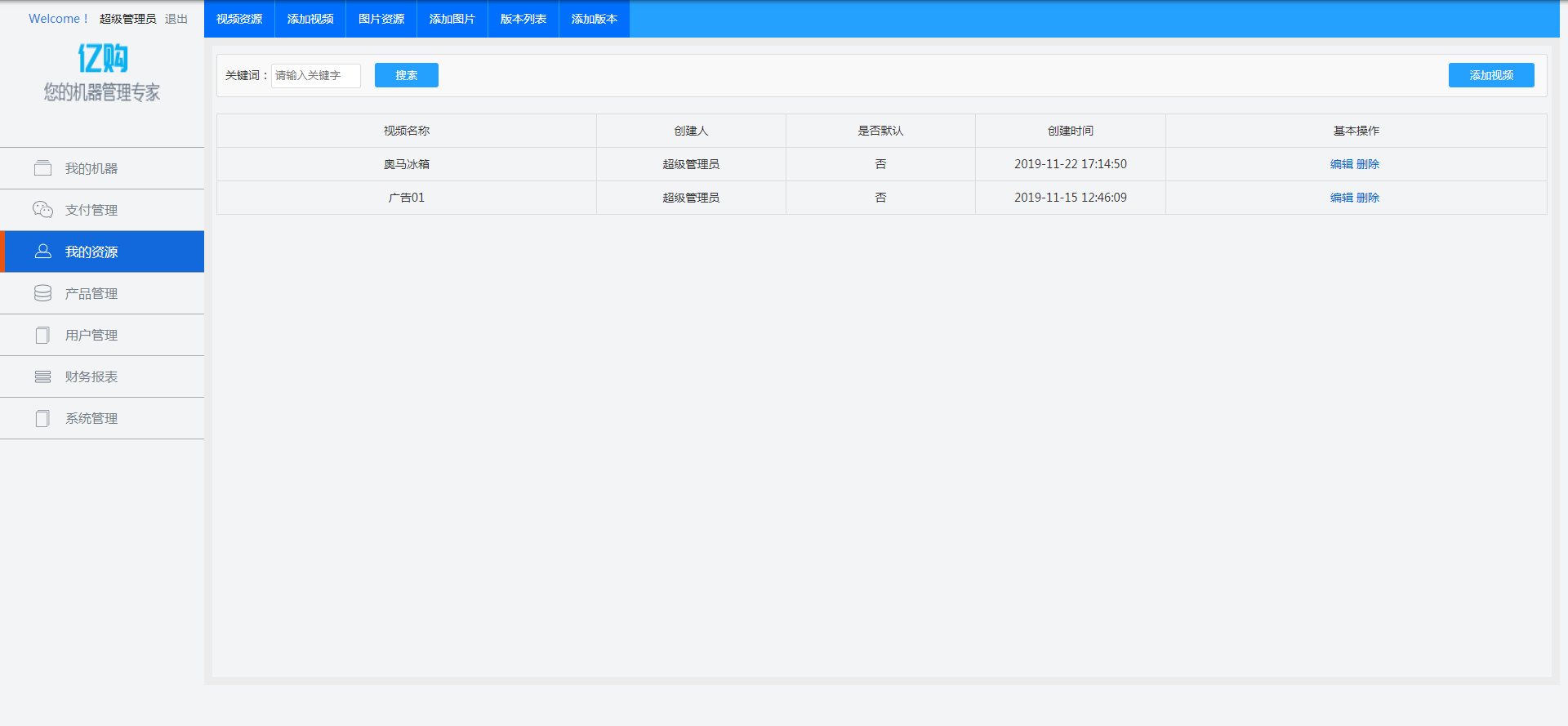The height and width of the screenshot is (726, 1568).
Task: Go to the 添加图片 tab
Action: [x=452, y=19]
